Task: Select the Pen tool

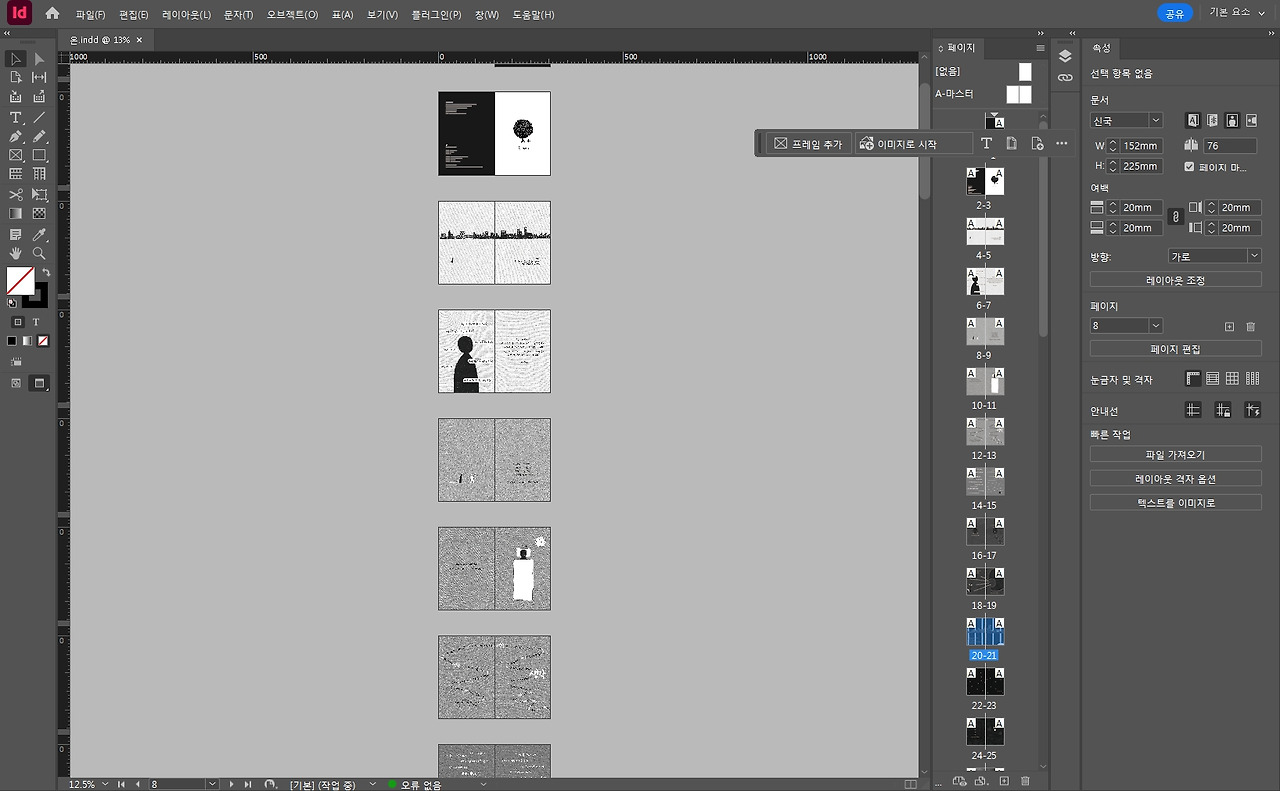Action: [x=16, y=136]
